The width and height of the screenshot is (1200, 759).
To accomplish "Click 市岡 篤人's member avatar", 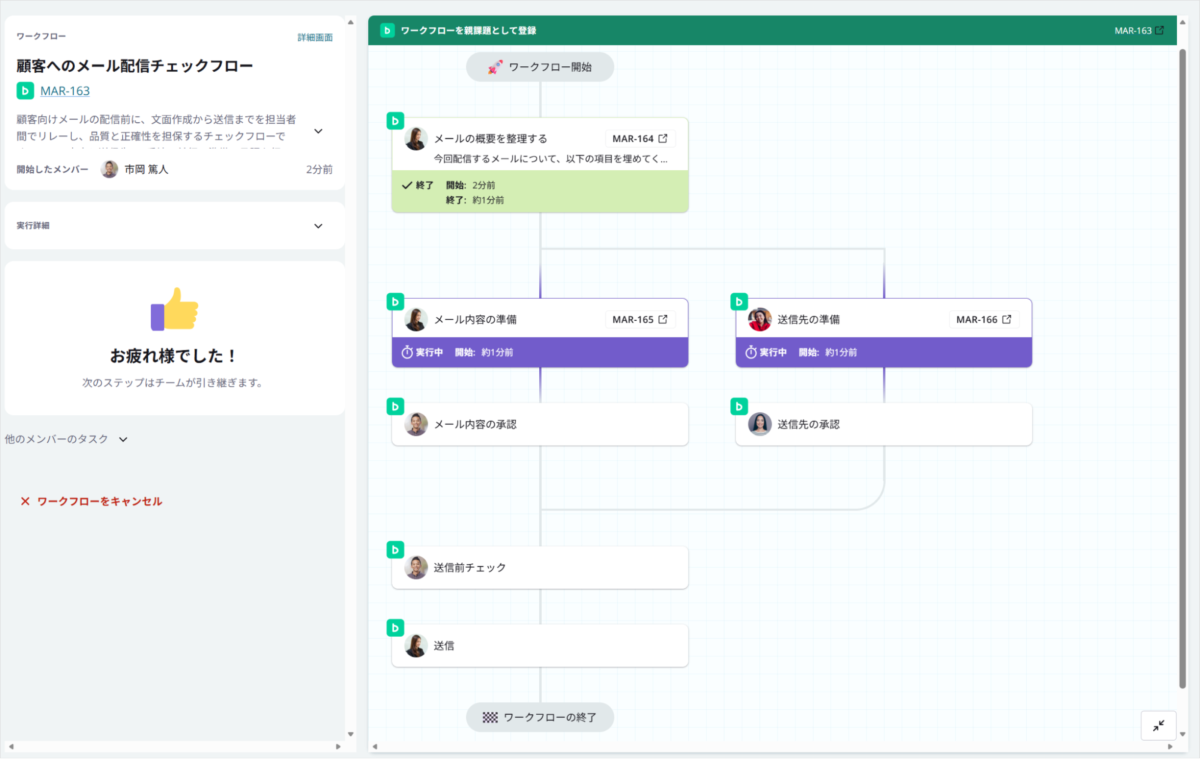I will click(x=110, y=169).
